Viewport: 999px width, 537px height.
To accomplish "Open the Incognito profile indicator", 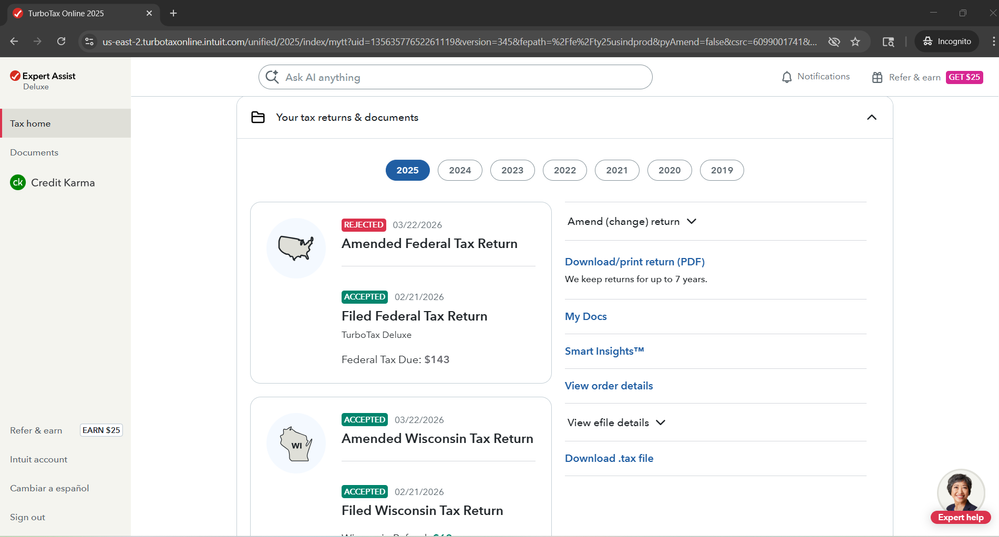I will tap(947, 41).
